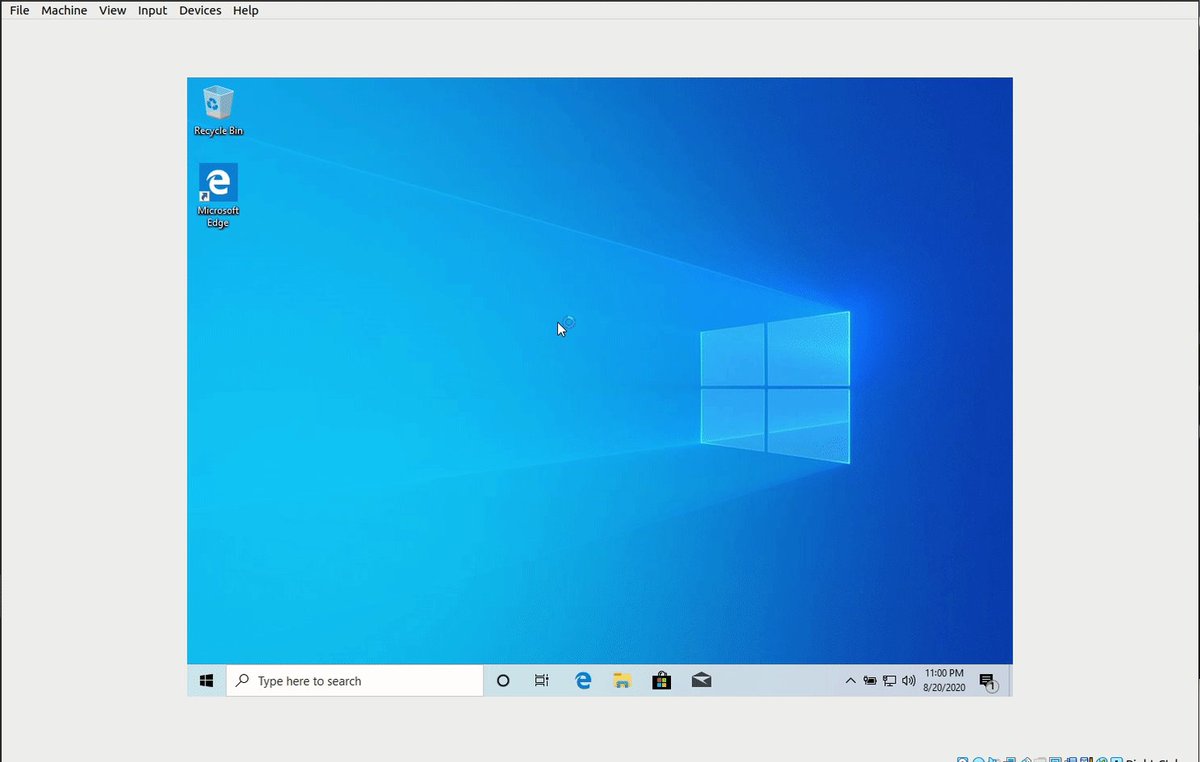Open the VirtualBox View menu
Viewport: 1200px width, 762px height.
coord(113,10)
